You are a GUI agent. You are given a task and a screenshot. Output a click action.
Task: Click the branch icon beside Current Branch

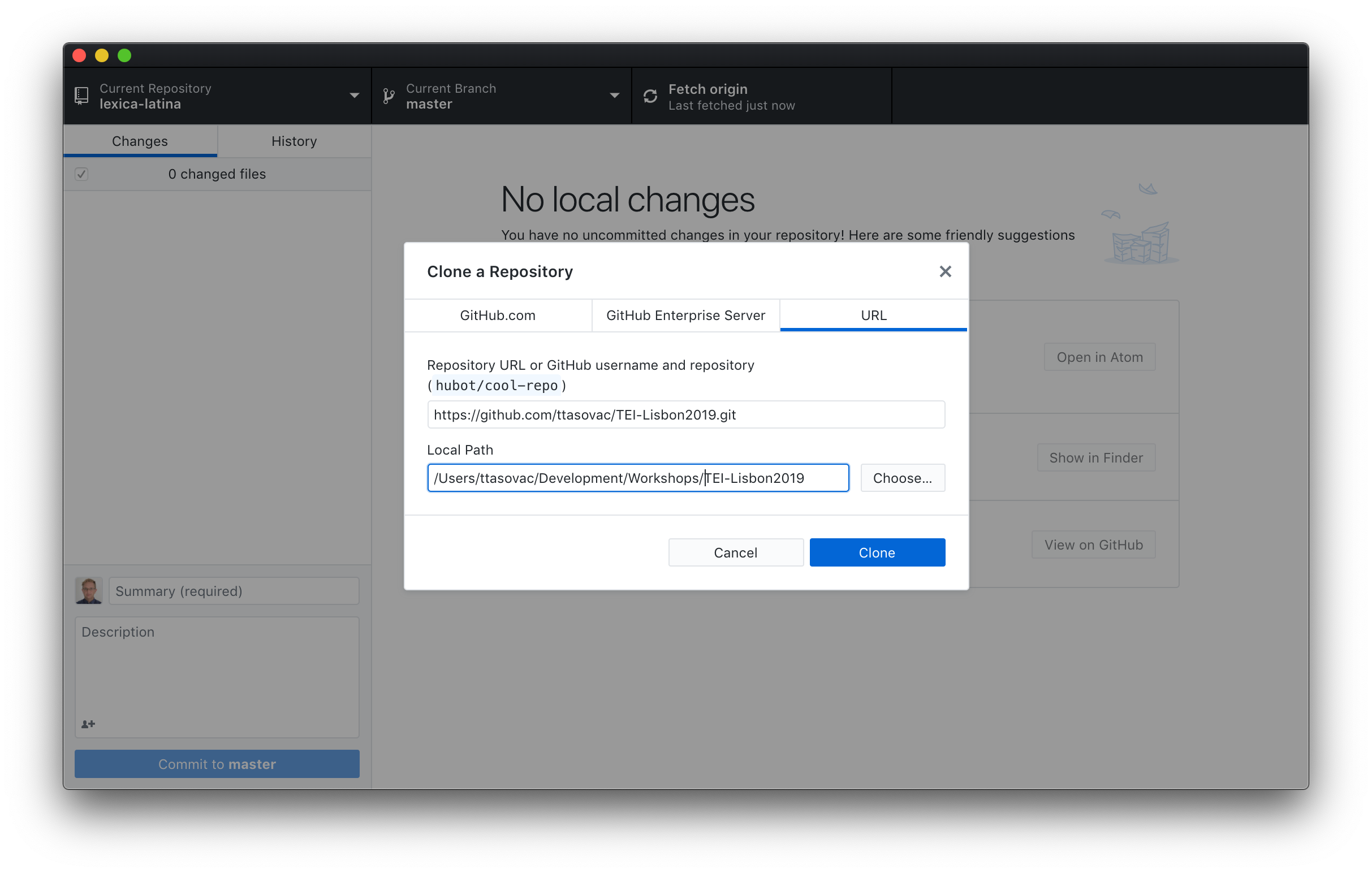click(x=389, y=96)
